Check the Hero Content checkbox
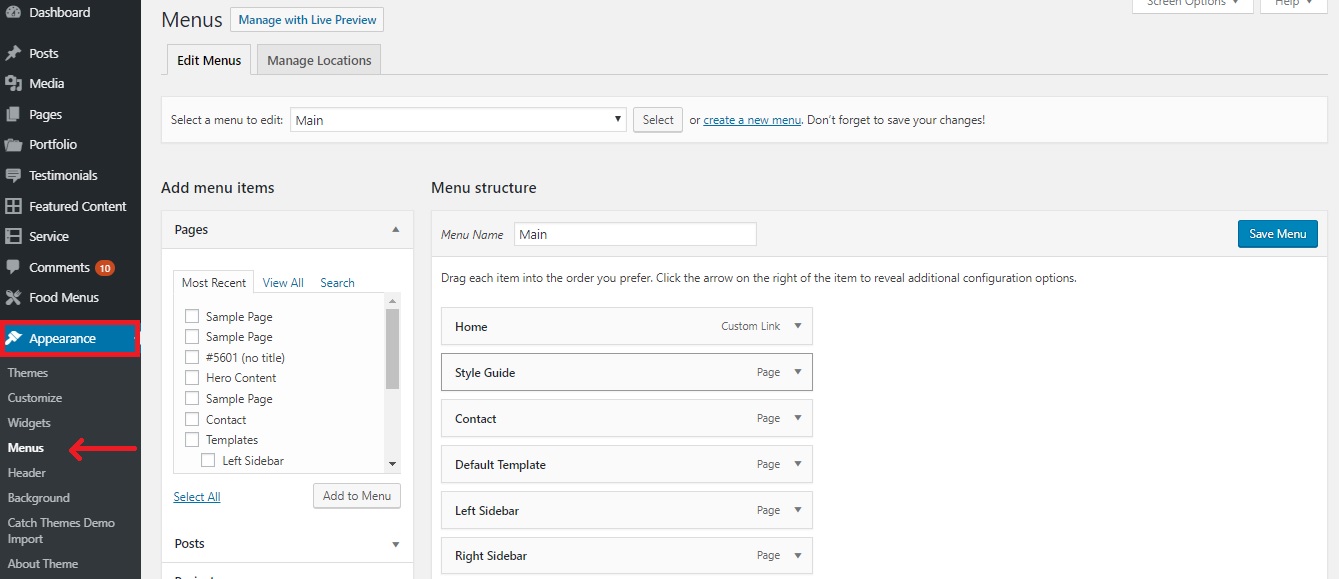This screenshot has height=579, width=1339. click(x=192, y=378)
